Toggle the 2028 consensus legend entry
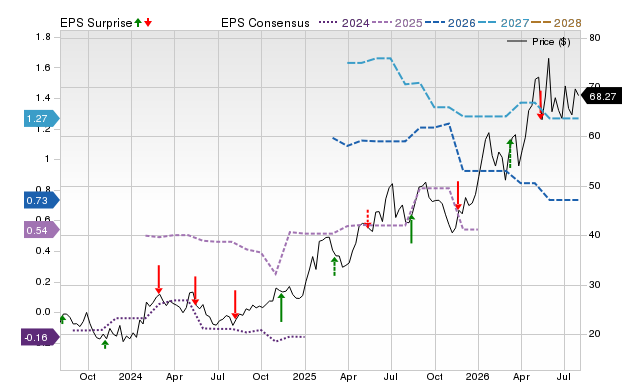 point(556,23)
